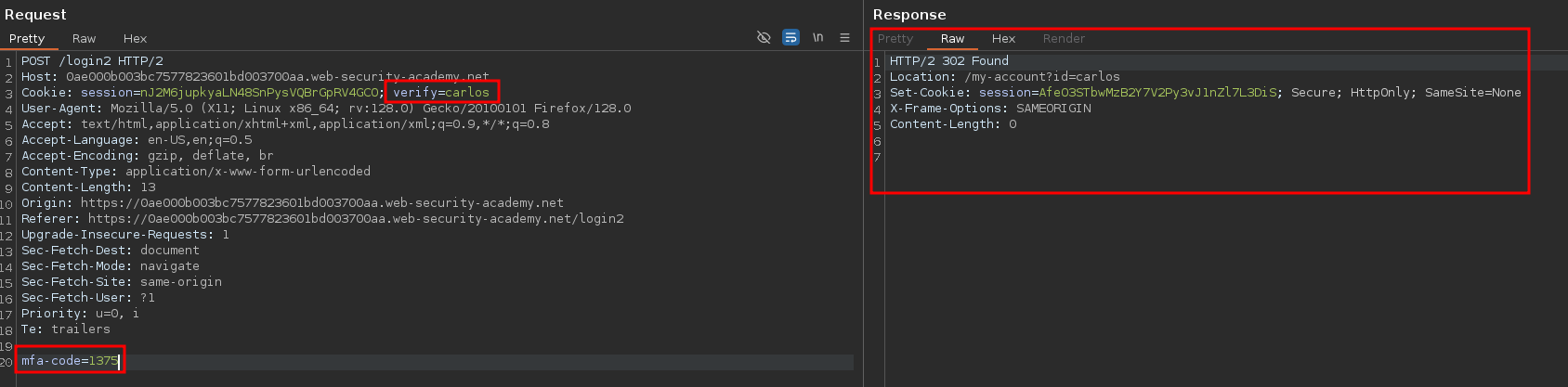1568x387 pixels.
Task: Place cursor on POST /login2 request line
Action: [x=92, y=61]
